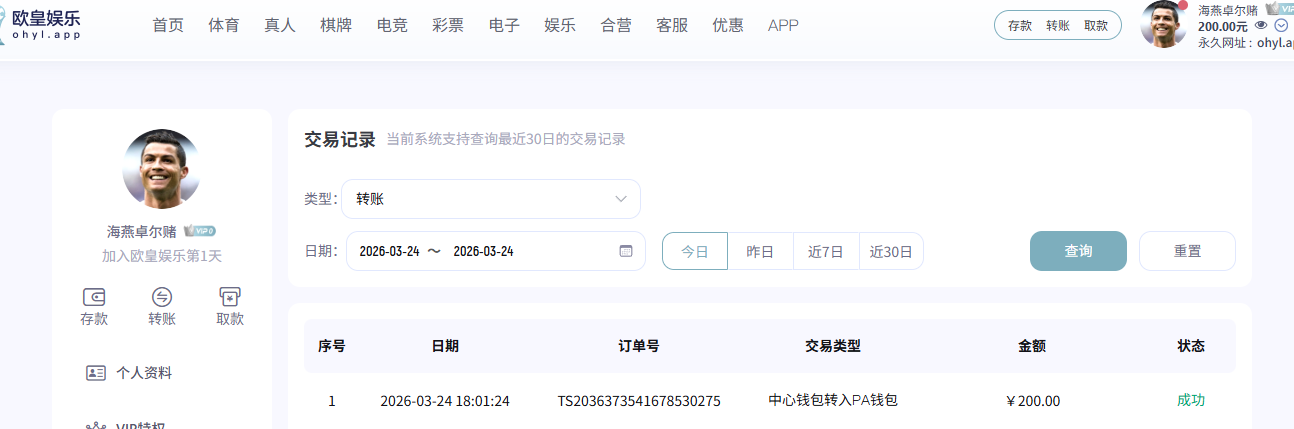Screen dimensions: 1294x429
Task: Click the 日期 column header
Action: [x=445, y=346]
